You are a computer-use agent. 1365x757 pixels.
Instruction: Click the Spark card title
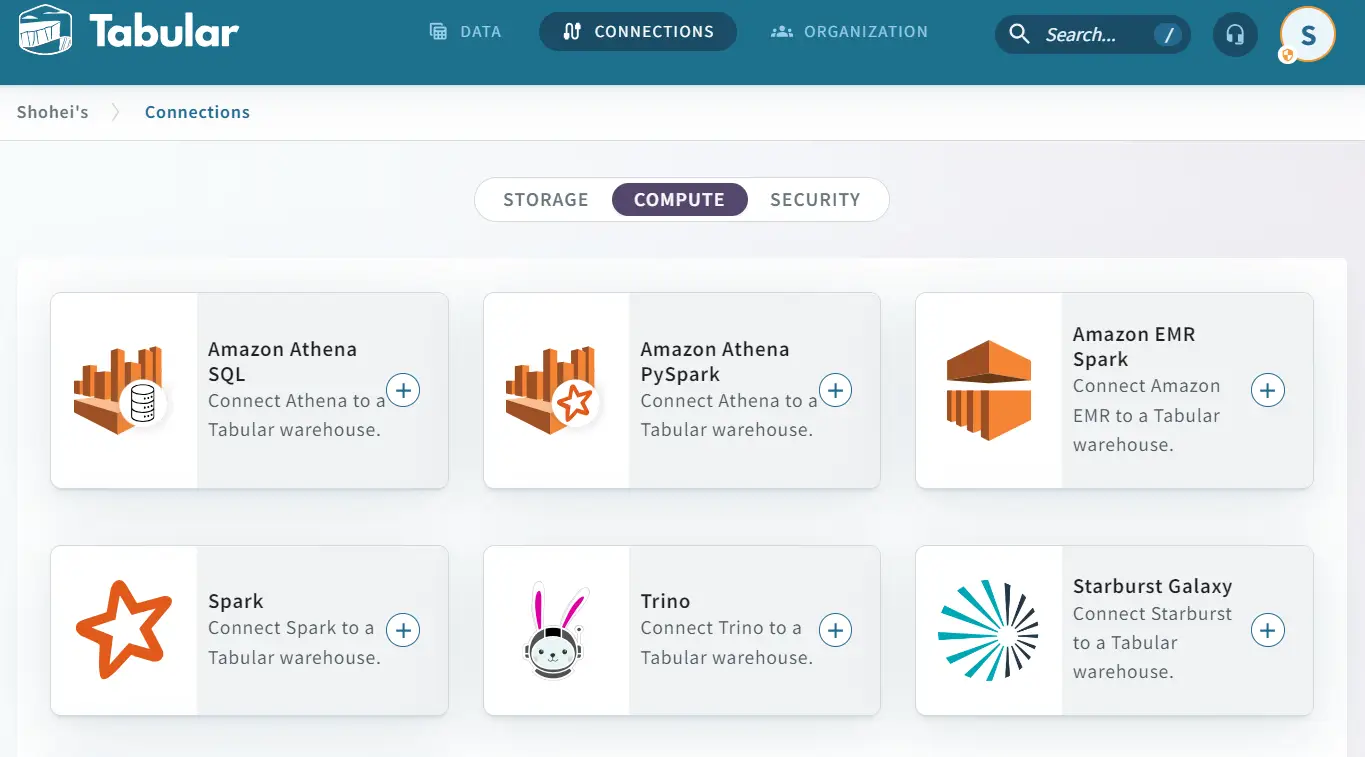click(x=236, y=601)
